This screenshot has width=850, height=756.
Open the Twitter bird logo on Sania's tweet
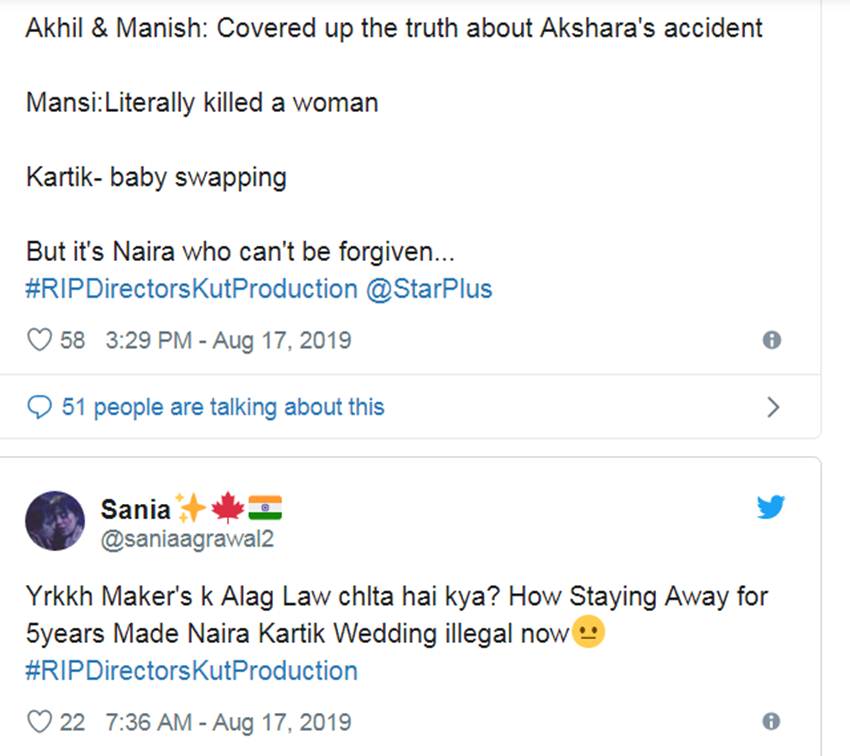(770, 507)
